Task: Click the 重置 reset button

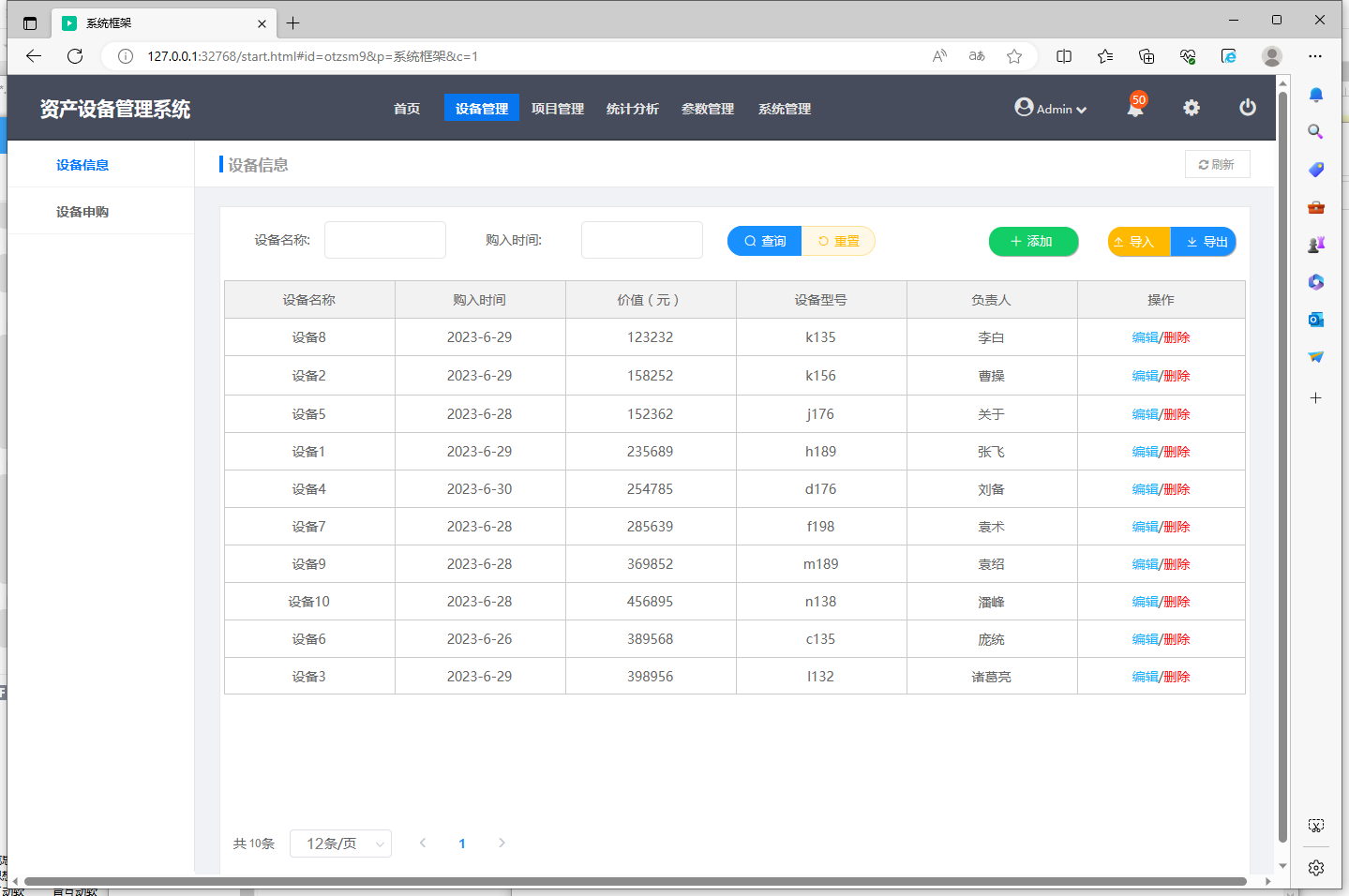Action: click(x=839, y=241)
